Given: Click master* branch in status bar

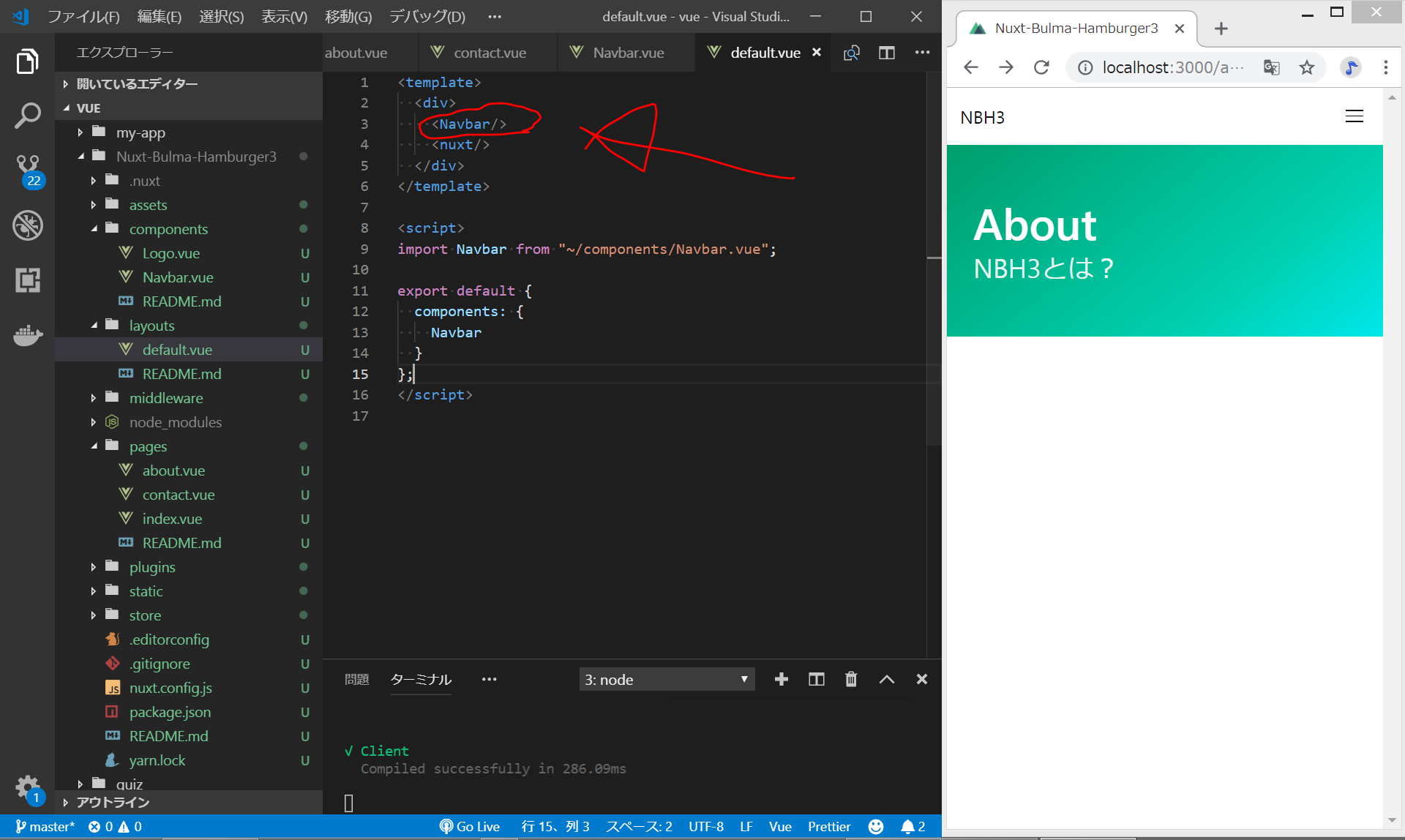Looking at the screenshot, I should (45, 826).
